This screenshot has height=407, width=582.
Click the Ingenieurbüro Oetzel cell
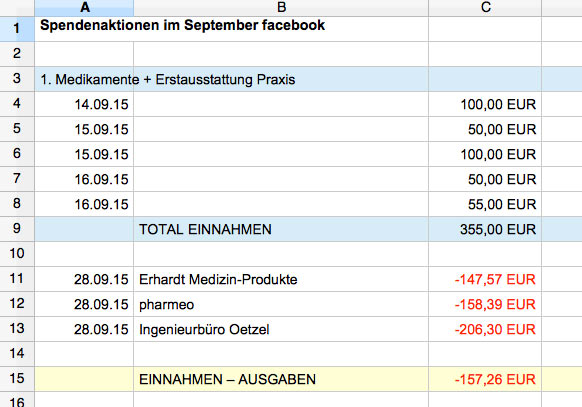point(281,329)
